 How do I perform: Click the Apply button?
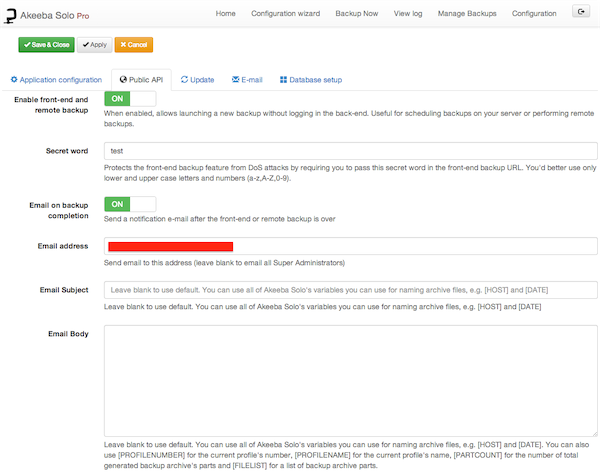pos(95,45)
